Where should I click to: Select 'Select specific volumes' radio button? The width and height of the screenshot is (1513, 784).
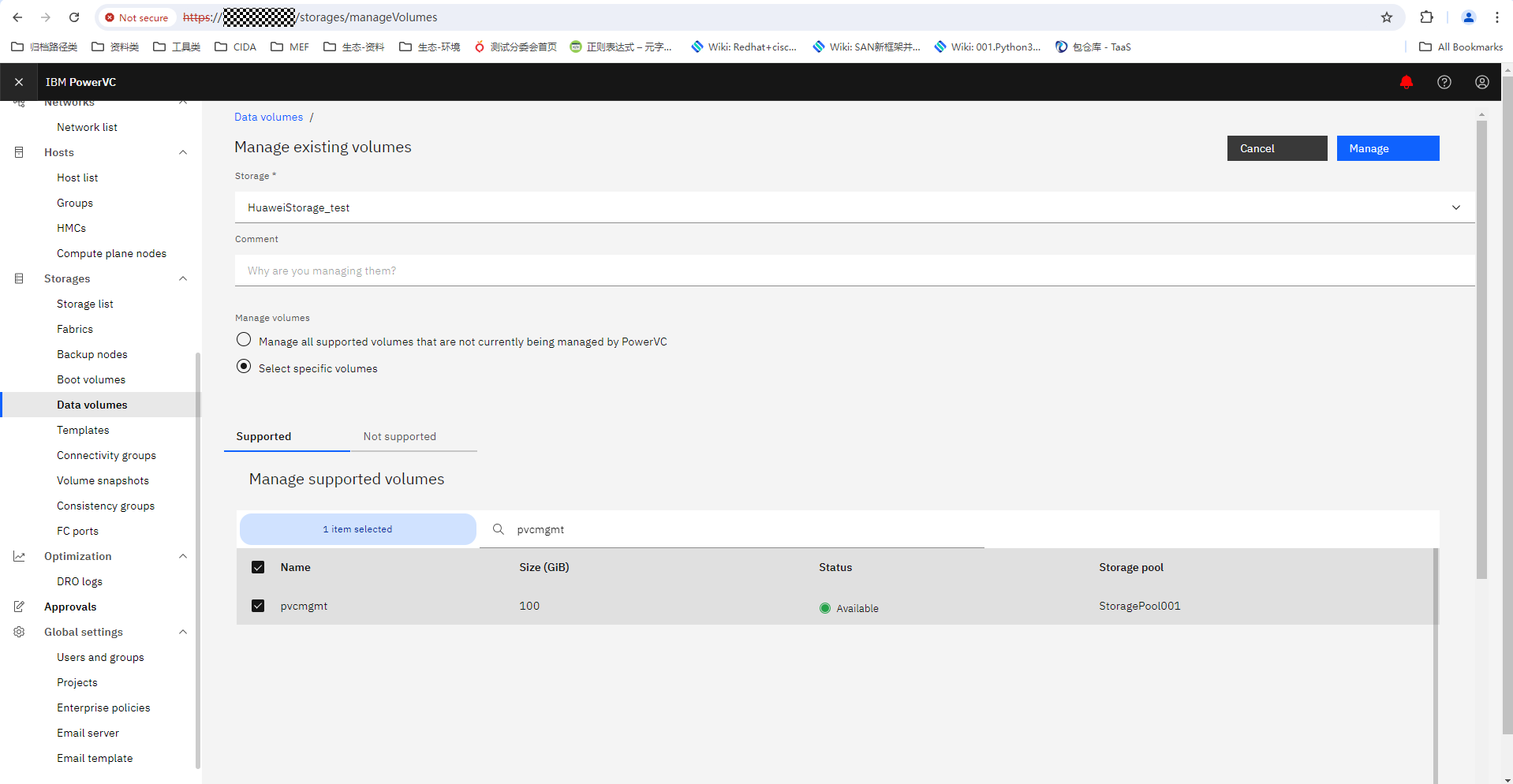[244, 366]
